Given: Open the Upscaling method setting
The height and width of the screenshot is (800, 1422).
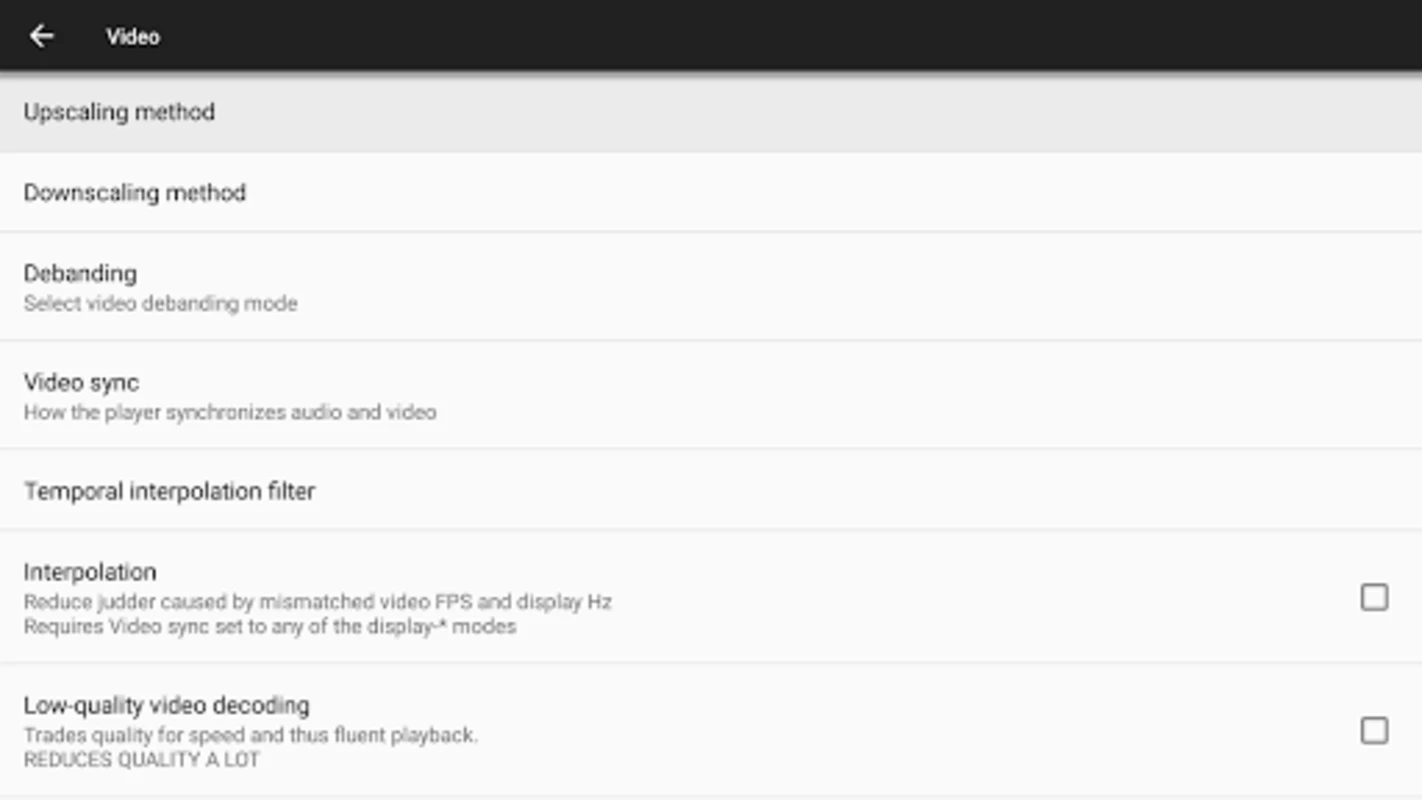Looking at the screenshot, I should [711, 112].
